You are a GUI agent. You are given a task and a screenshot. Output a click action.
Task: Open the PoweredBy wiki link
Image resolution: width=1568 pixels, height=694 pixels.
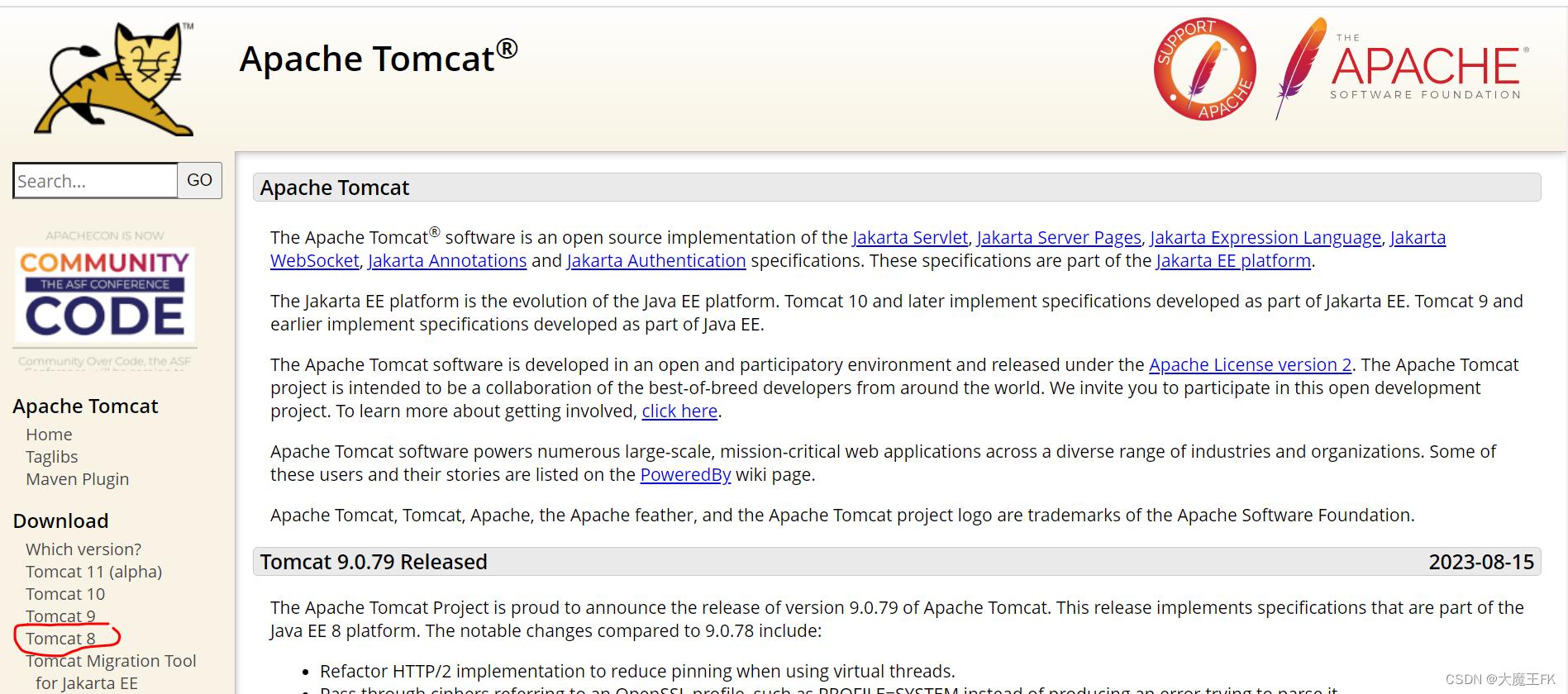tap(685, 475)
